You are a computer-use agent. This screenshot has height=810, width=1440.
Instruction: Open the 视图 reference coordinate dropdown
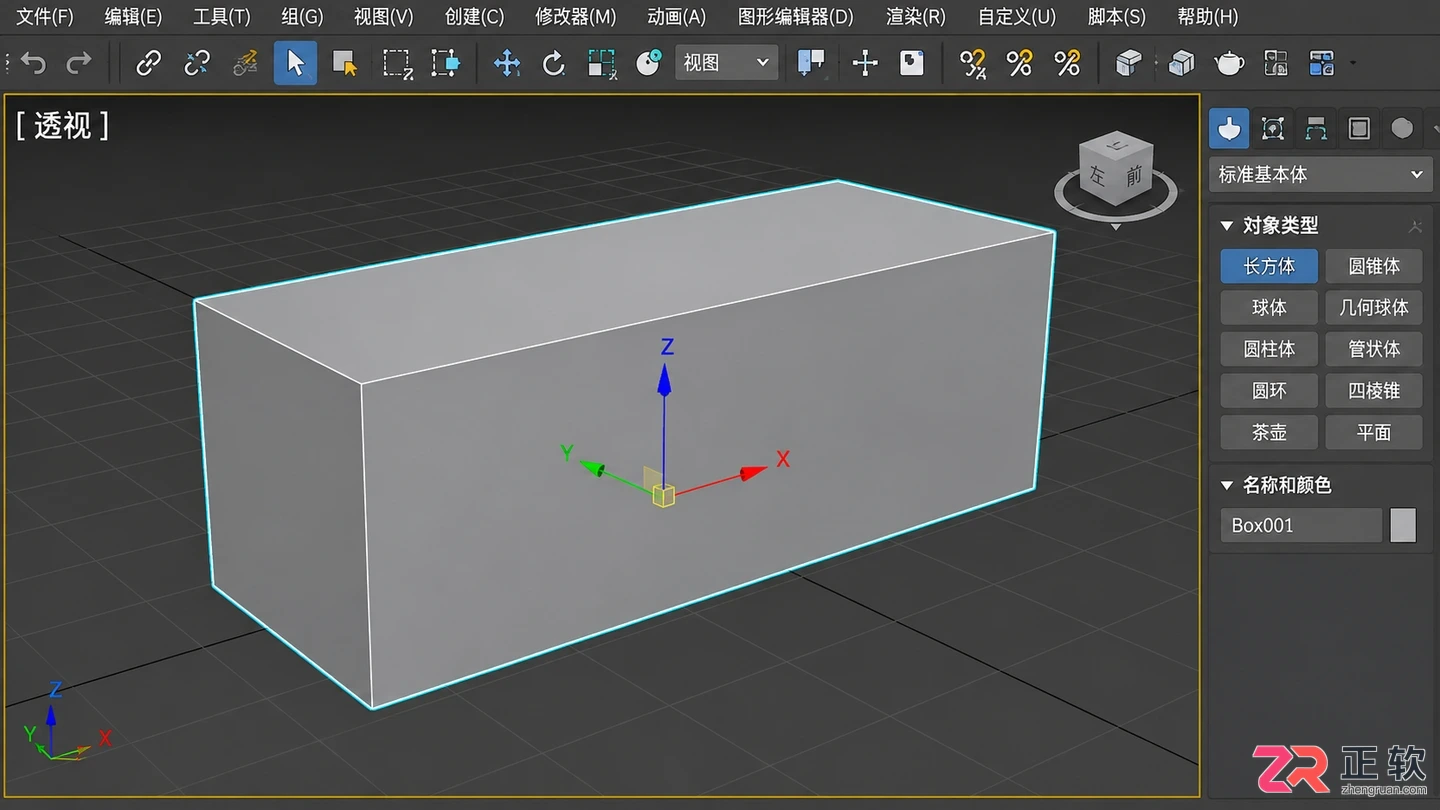(x=726, y=62)
